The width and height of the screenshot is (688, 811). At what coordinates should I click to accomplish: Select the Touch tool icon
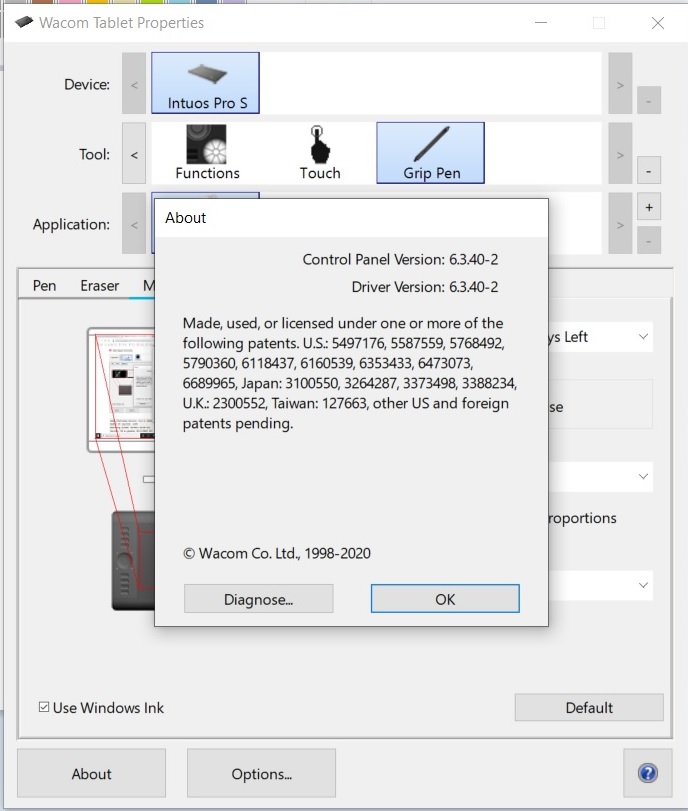(320, 153)
